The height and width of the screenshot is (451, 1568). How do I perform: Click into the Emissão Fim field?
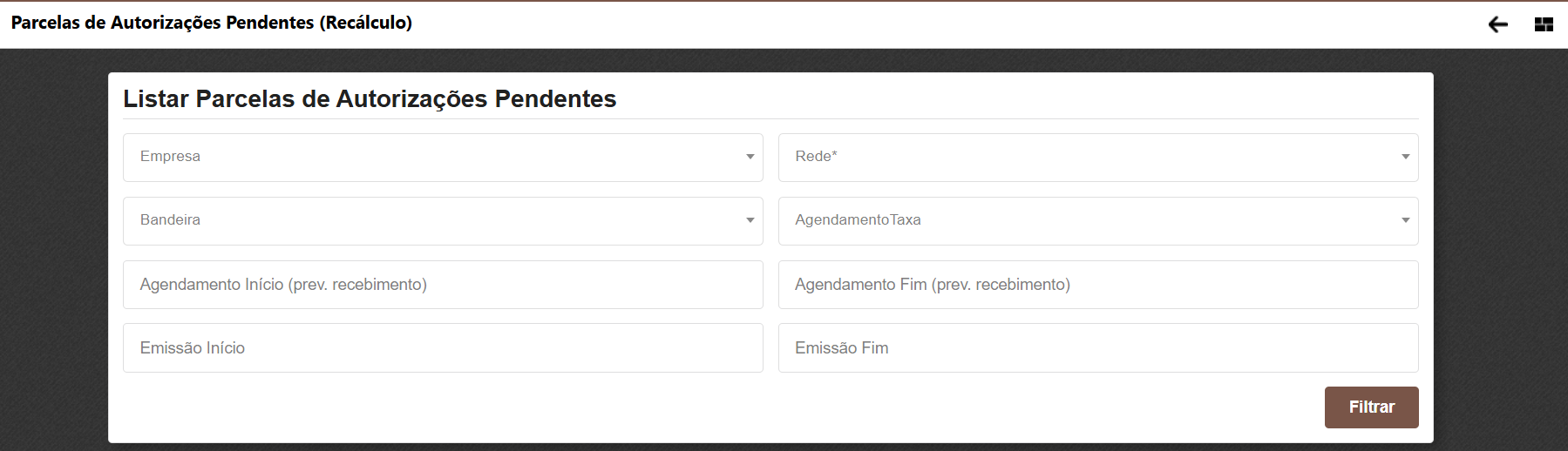point(1098,348)
